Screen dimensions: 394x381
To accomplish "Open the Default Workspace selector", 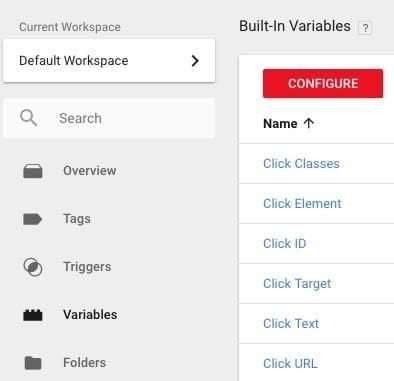I will pyautogui.click(x=109, y=61).
